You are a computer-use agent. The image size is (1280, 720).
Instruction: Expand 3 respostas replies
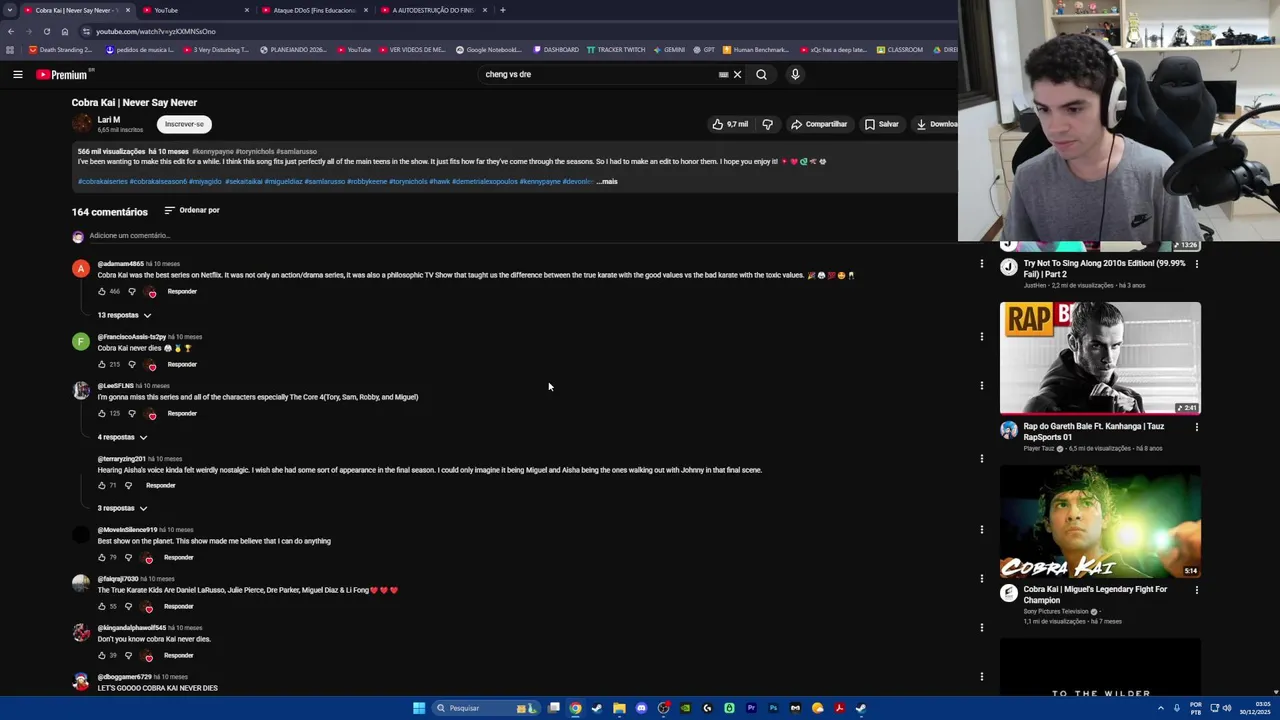[x=122, y=508]
